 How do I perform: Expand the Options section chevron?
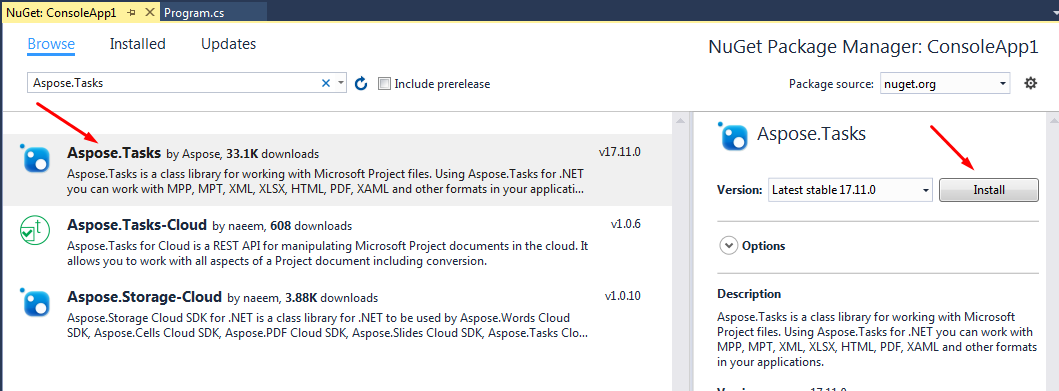728,246
